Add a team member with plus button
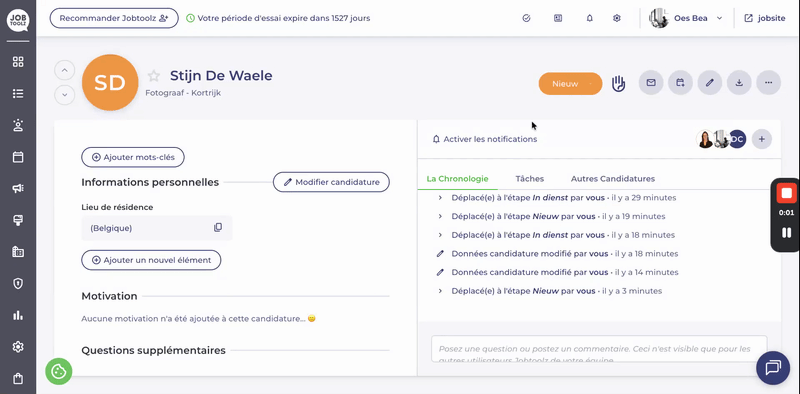This screenshot has height=394, width=800. [762, 139]
